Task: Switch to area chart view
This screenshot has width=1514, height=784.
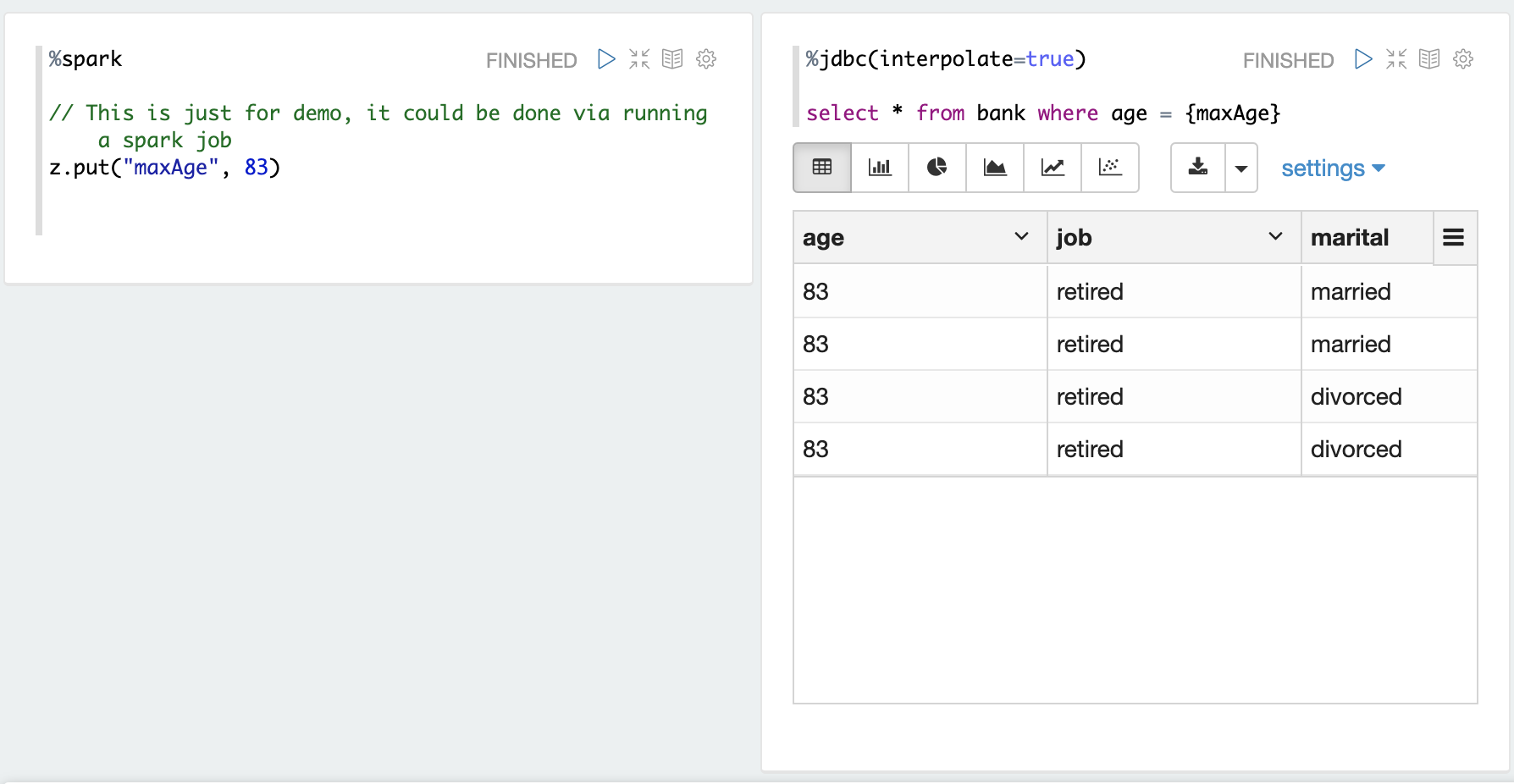Action: point(995,168)
